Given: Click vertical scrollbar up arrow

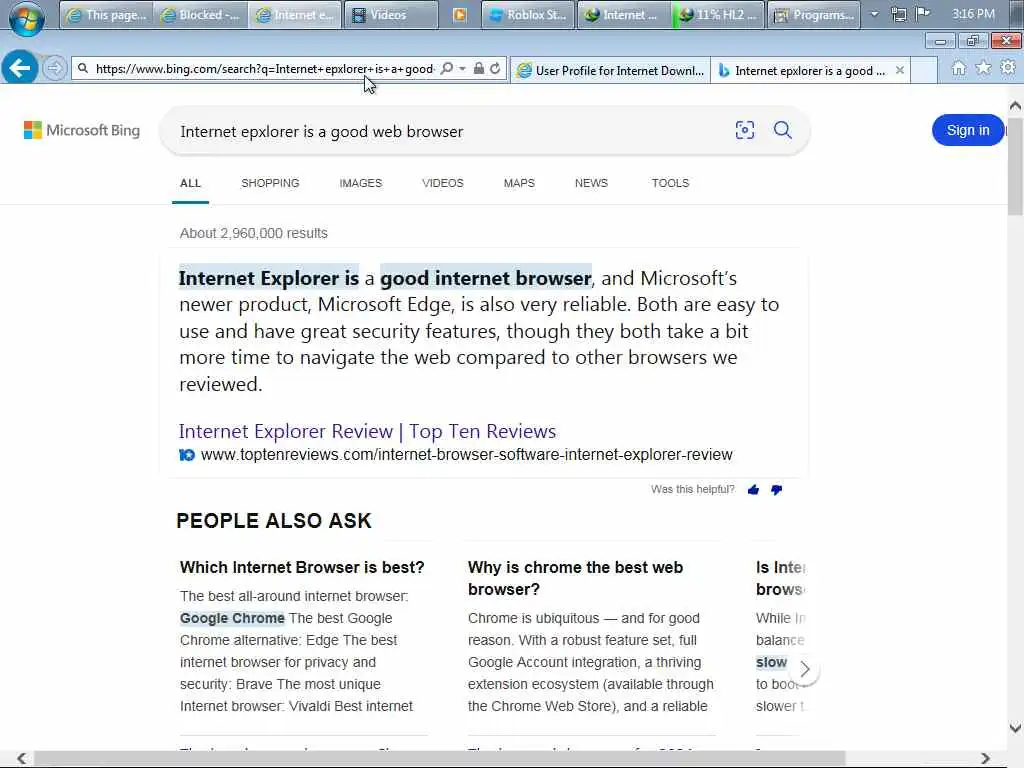Looking at the screenshot, I should [x=1016, y=105].
